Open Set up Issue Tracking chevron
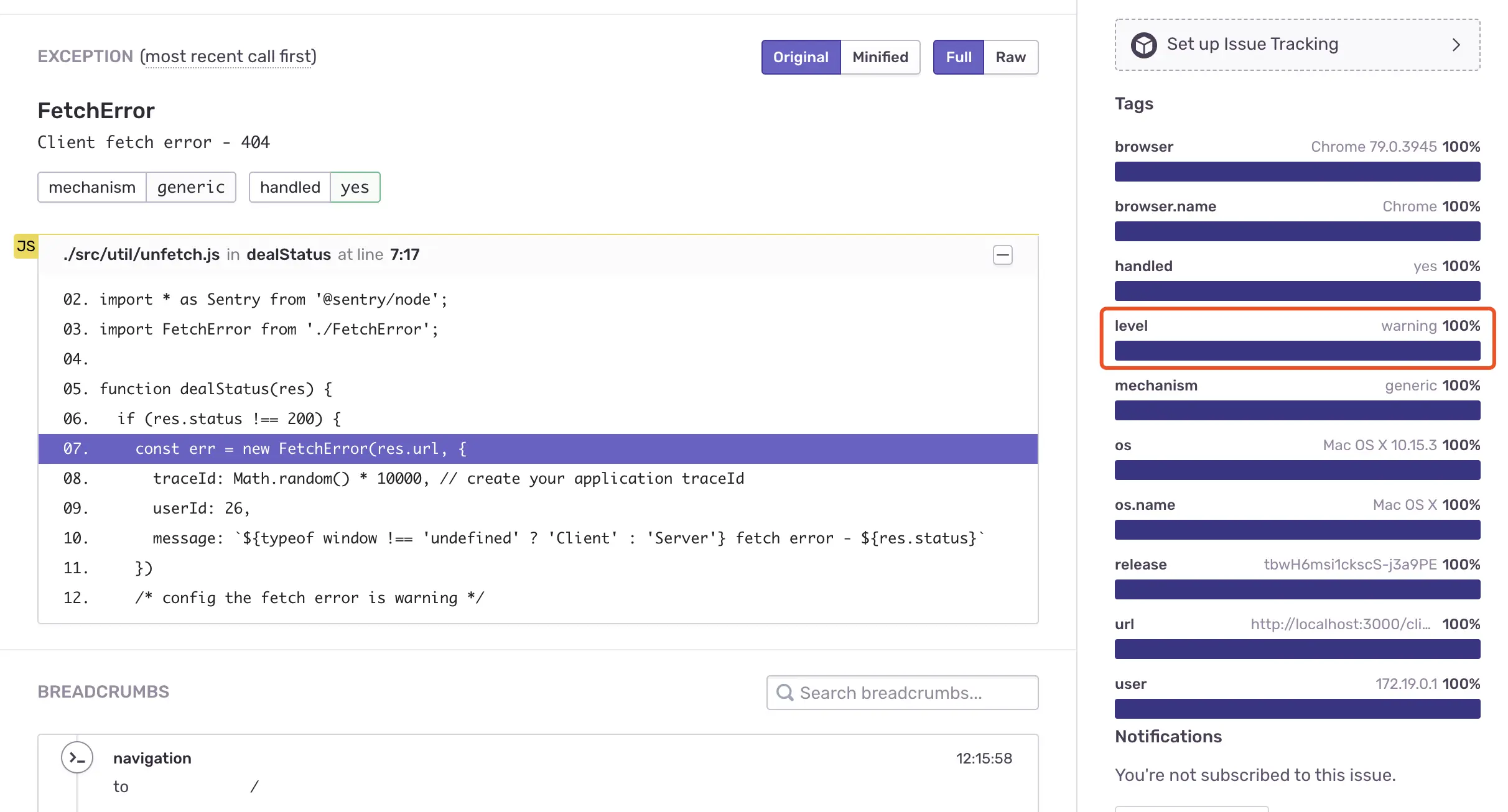The image size is (1508, 812). 1456,45
